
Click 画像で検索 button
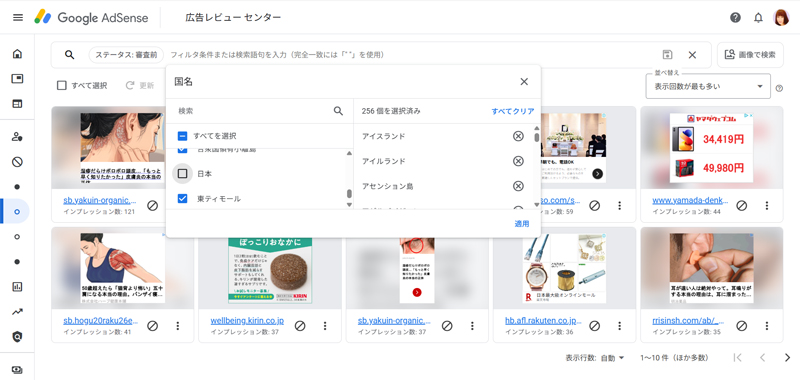[751, 55]
